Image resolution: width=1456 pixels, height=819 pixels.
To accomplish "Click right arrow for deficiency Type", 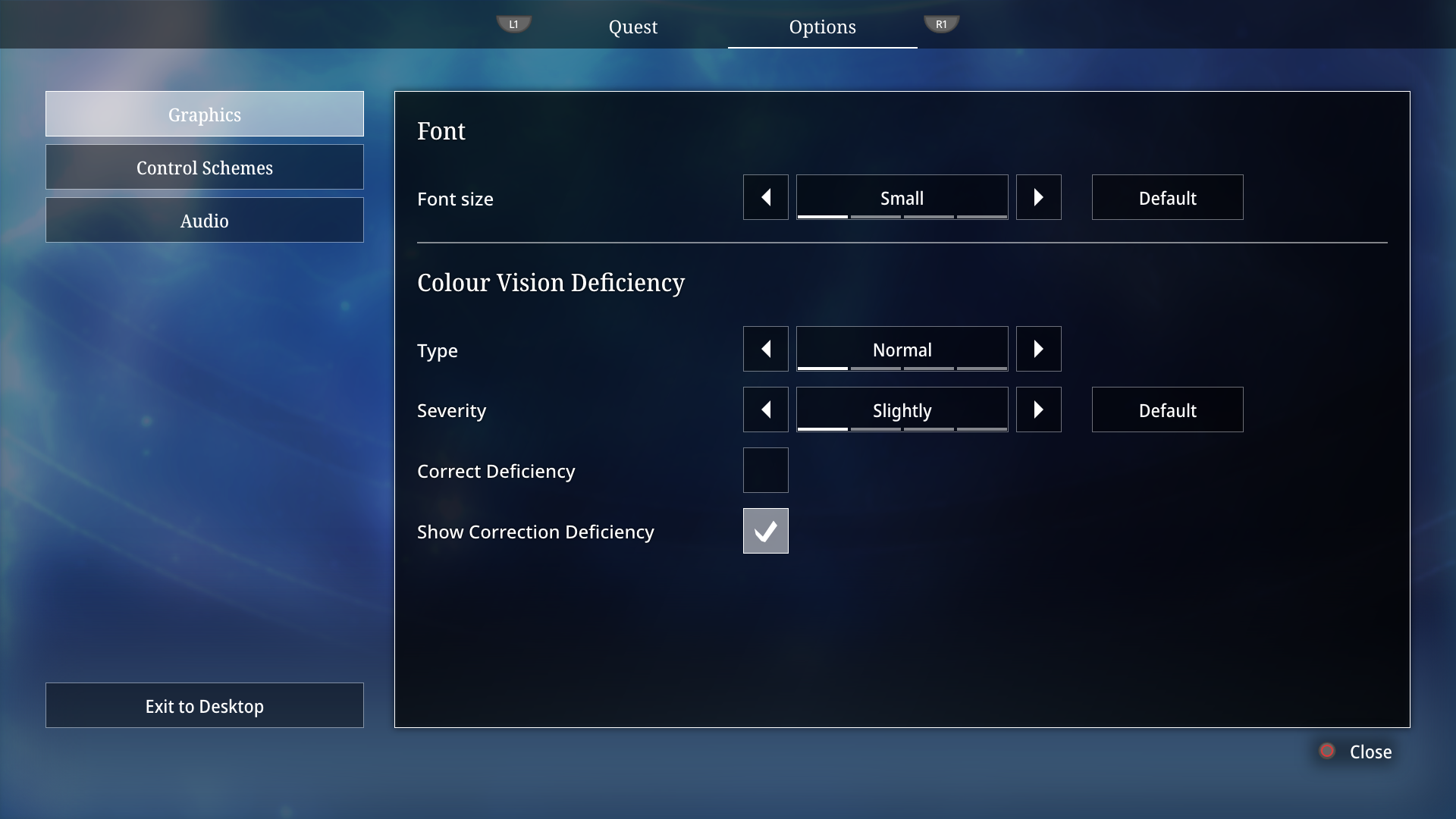I will click(1039, 349).
